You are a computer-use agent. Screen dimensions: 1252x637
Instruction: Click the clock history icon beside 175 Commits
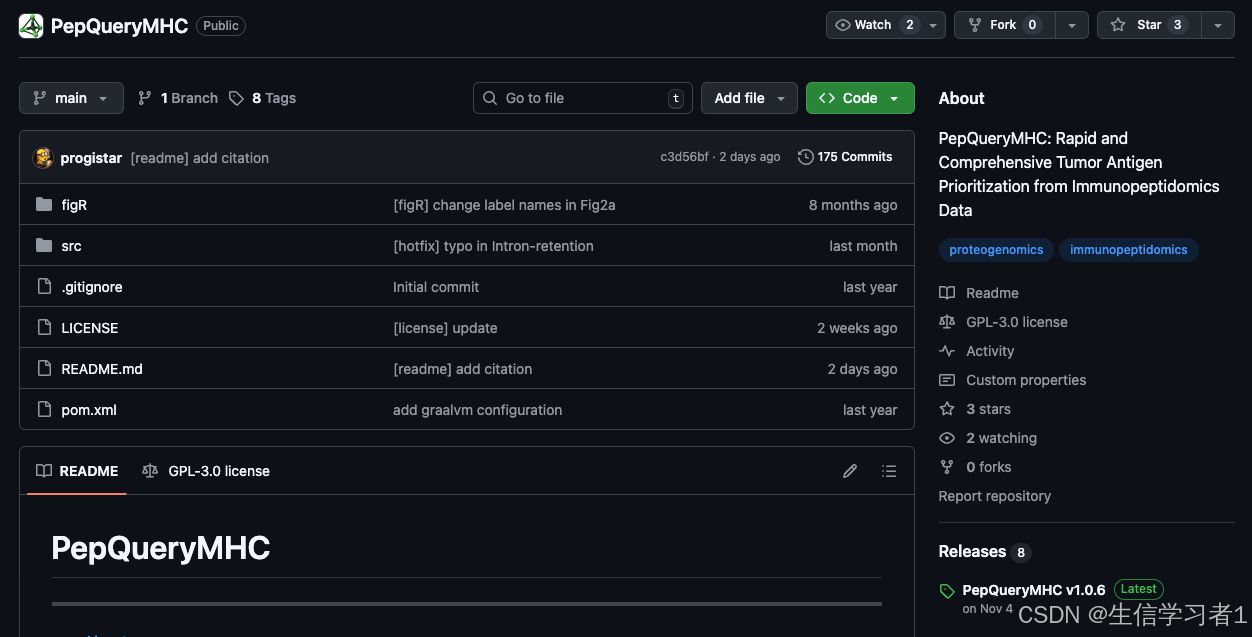(x=805, y=157)
